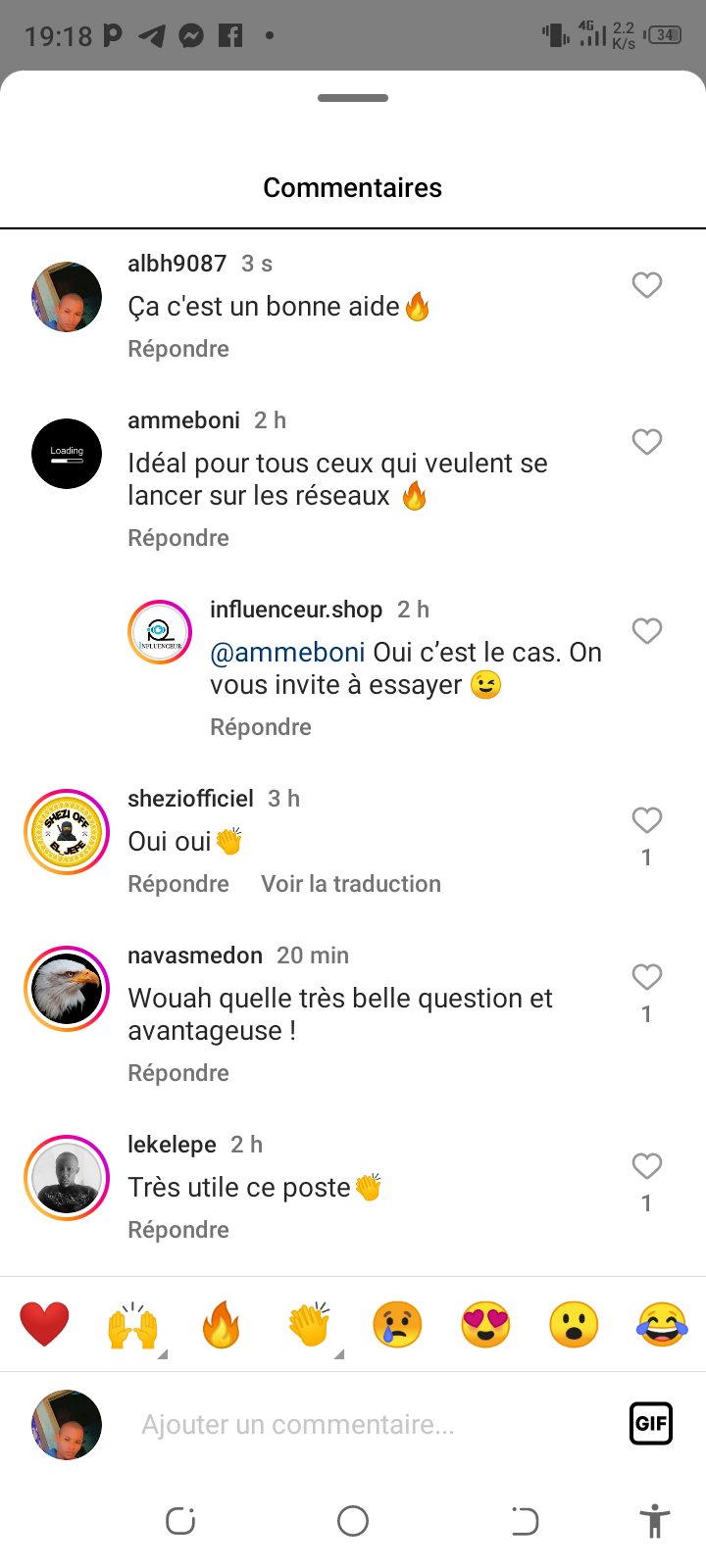
Task: Show translation of sheziofficiel's comment
Action: (x=351, y=884)
